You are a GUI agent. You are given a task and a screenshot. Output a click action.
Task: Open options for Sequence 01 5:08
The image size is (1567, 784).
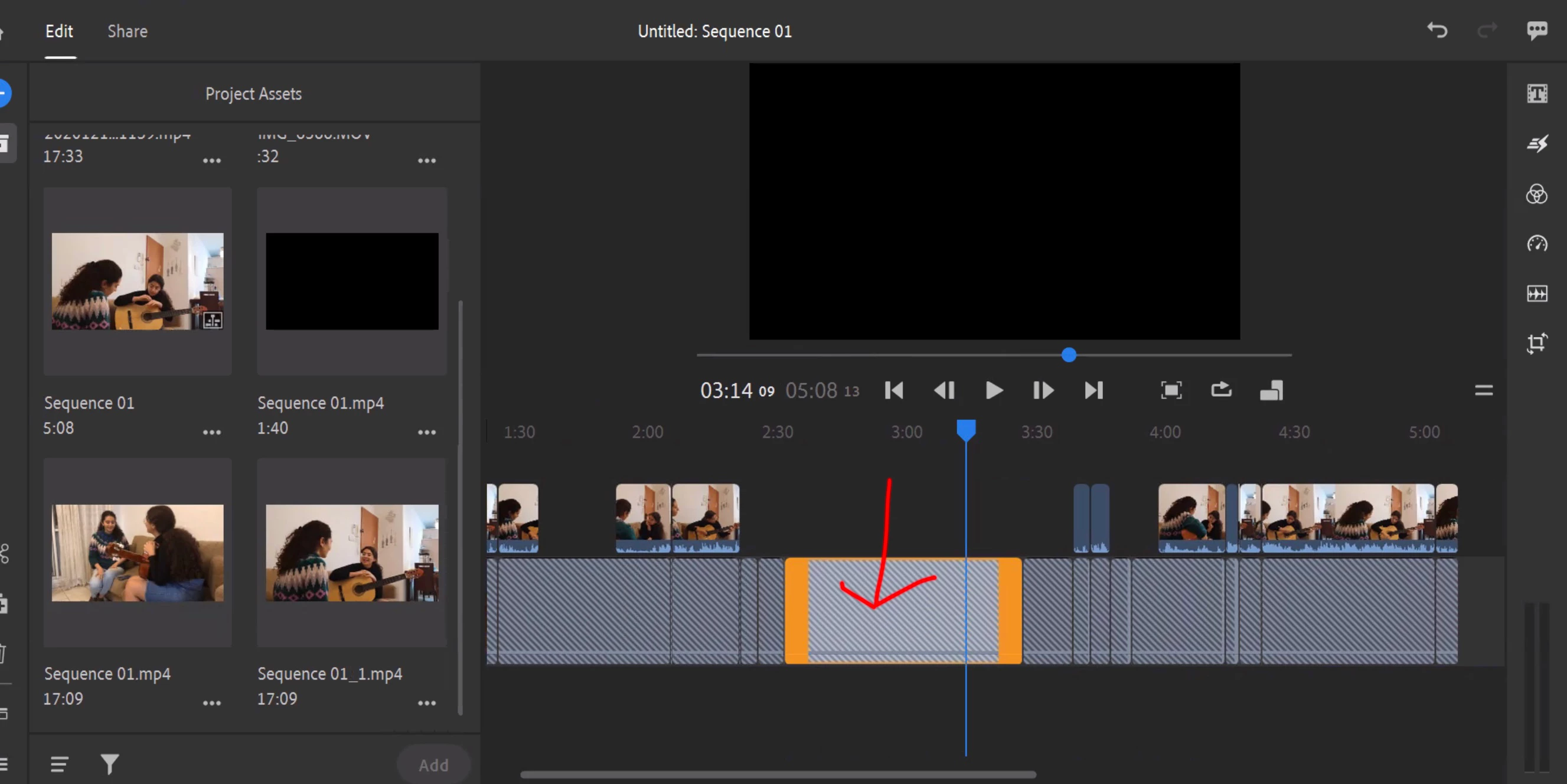tap(212, 433)
